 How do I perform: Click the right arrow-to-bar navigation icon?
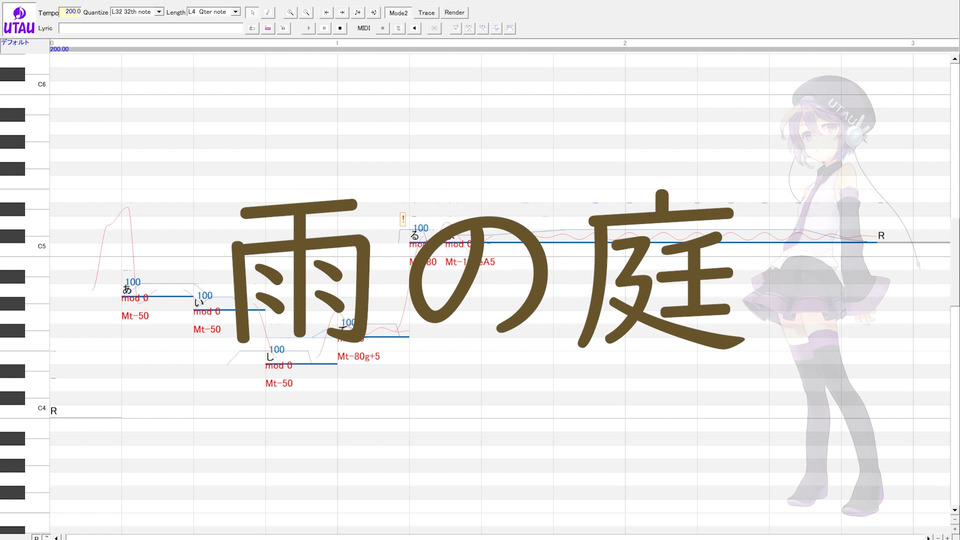pyautogui.click(x=342, y=12)
